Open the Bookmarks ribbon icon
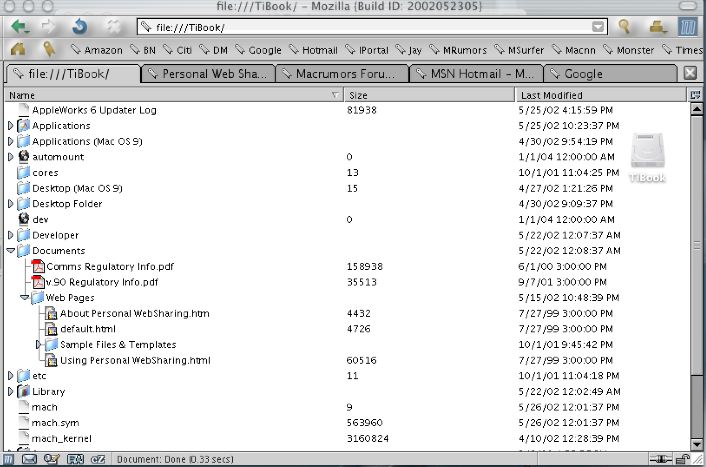 click(49, 49)
